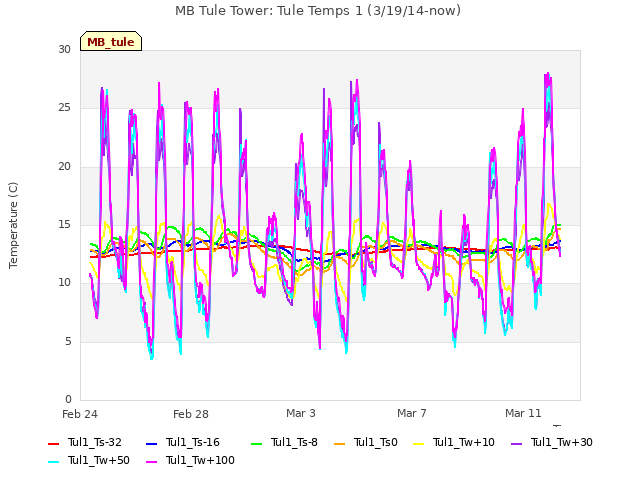Click the 20 y-axis tick label
Image resolution: width=640 pixels, height=480 pixels.
tap(64, 166)
